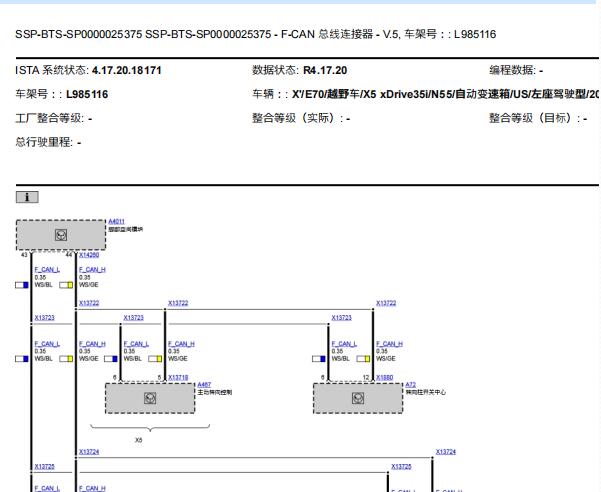Open the X13723 link above A467's F_CAN_L wire
Screen dimensions: 601x492
click(134, 318)
